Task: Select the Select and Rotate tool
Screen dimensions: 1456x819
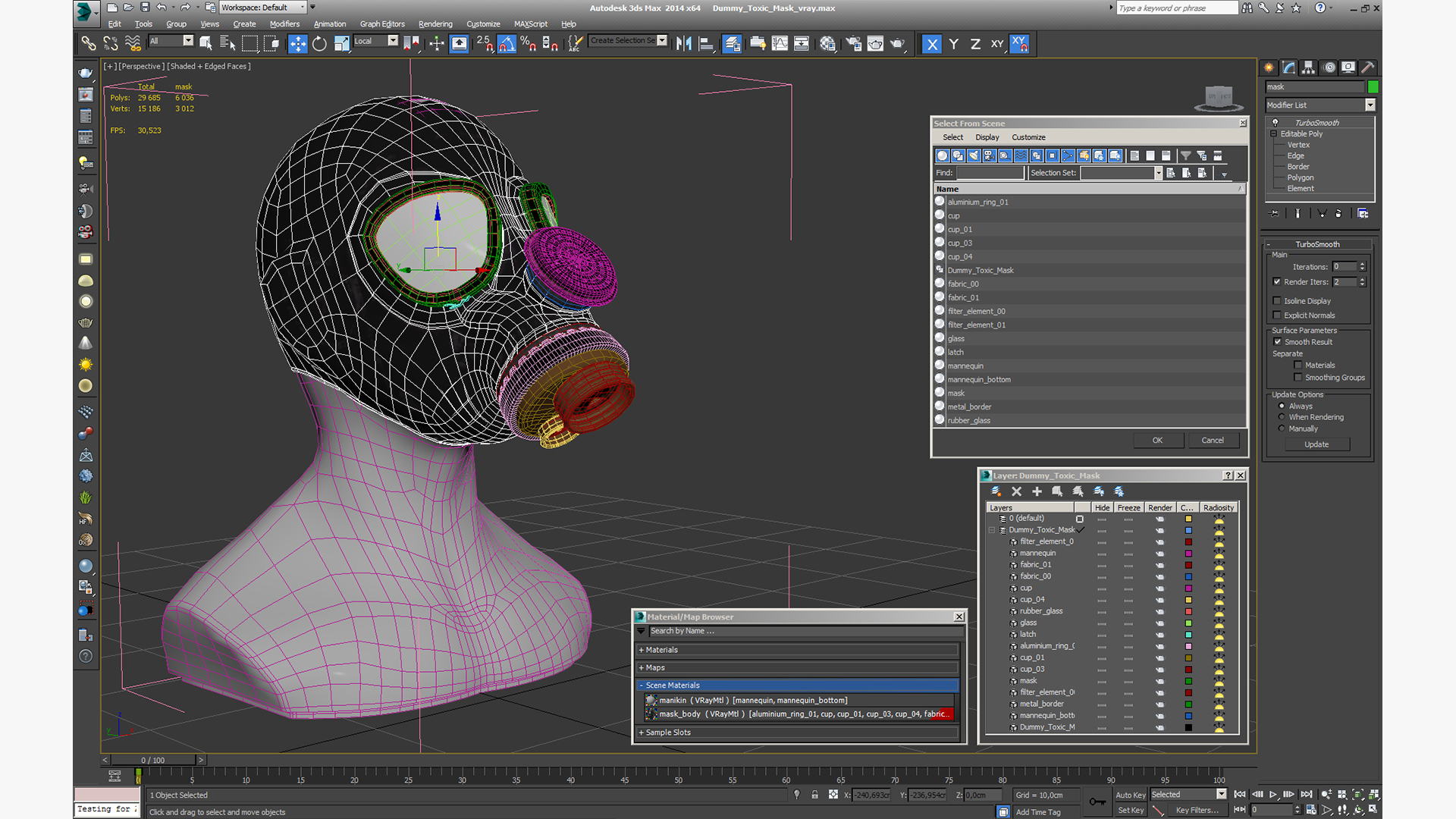Action: [x=319, y=44]
